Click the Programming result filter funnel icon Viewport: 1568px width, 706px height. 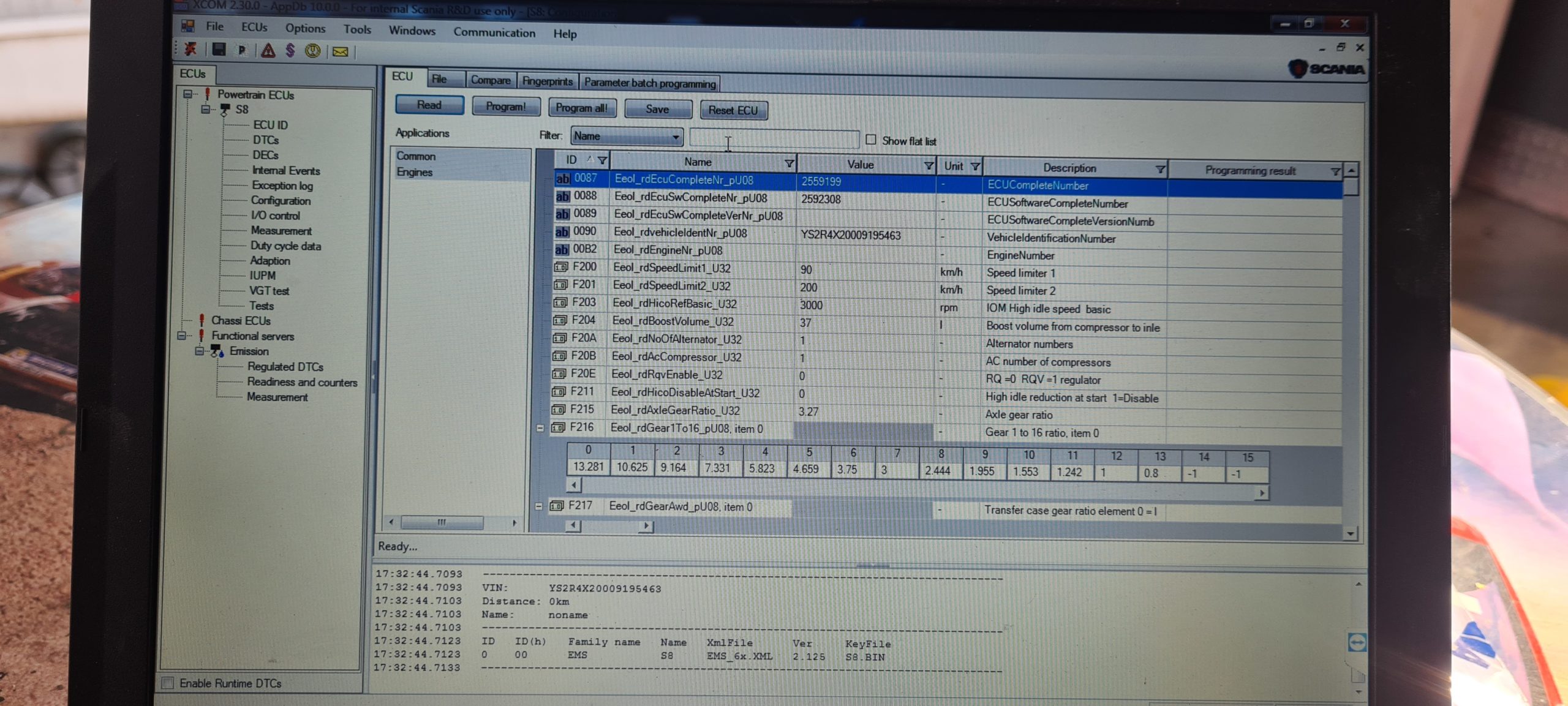[x=1335, y=172]
